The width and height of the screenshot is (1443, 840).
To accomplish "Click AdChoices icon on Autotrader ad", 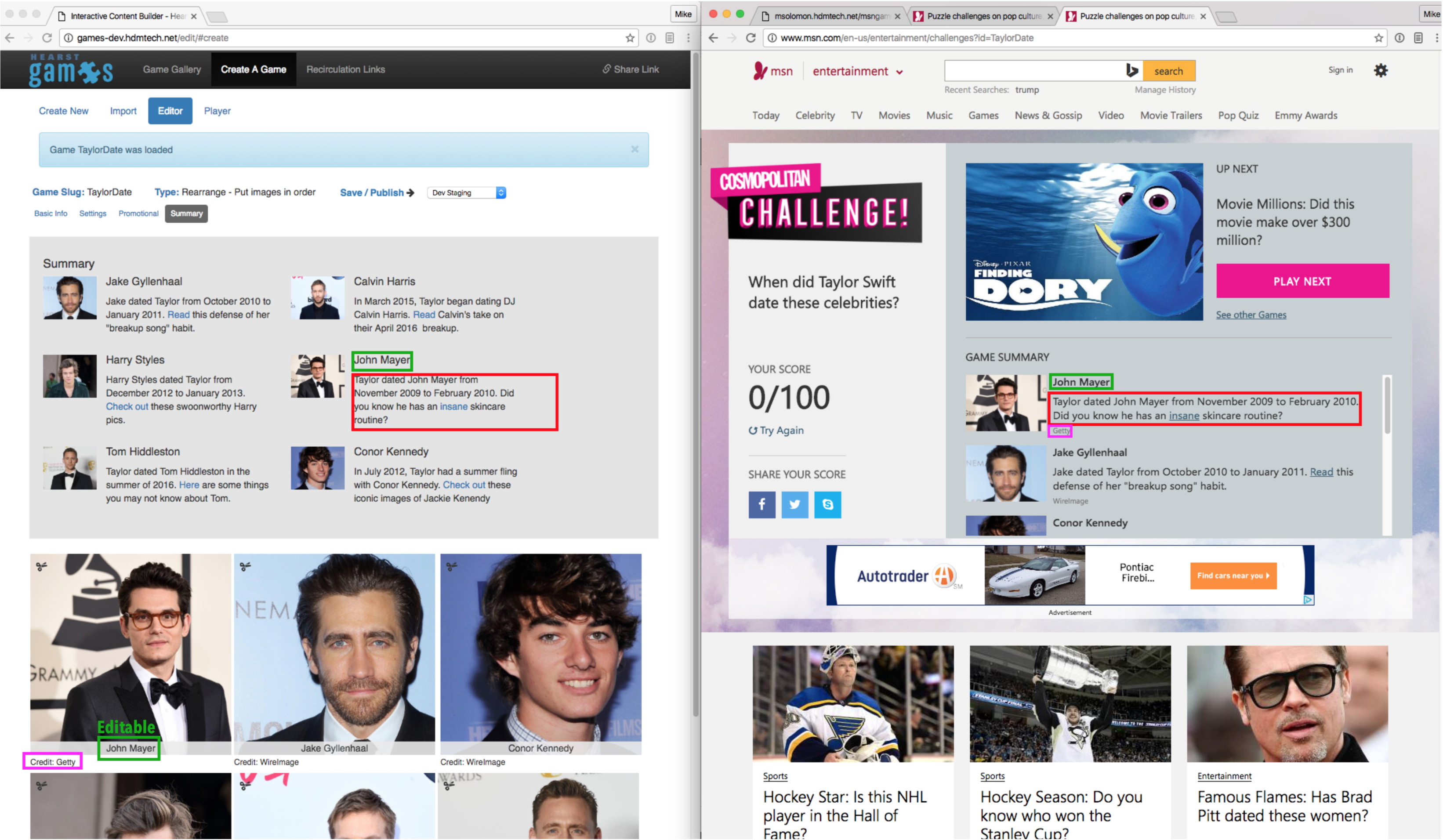I will (1309, 600).
